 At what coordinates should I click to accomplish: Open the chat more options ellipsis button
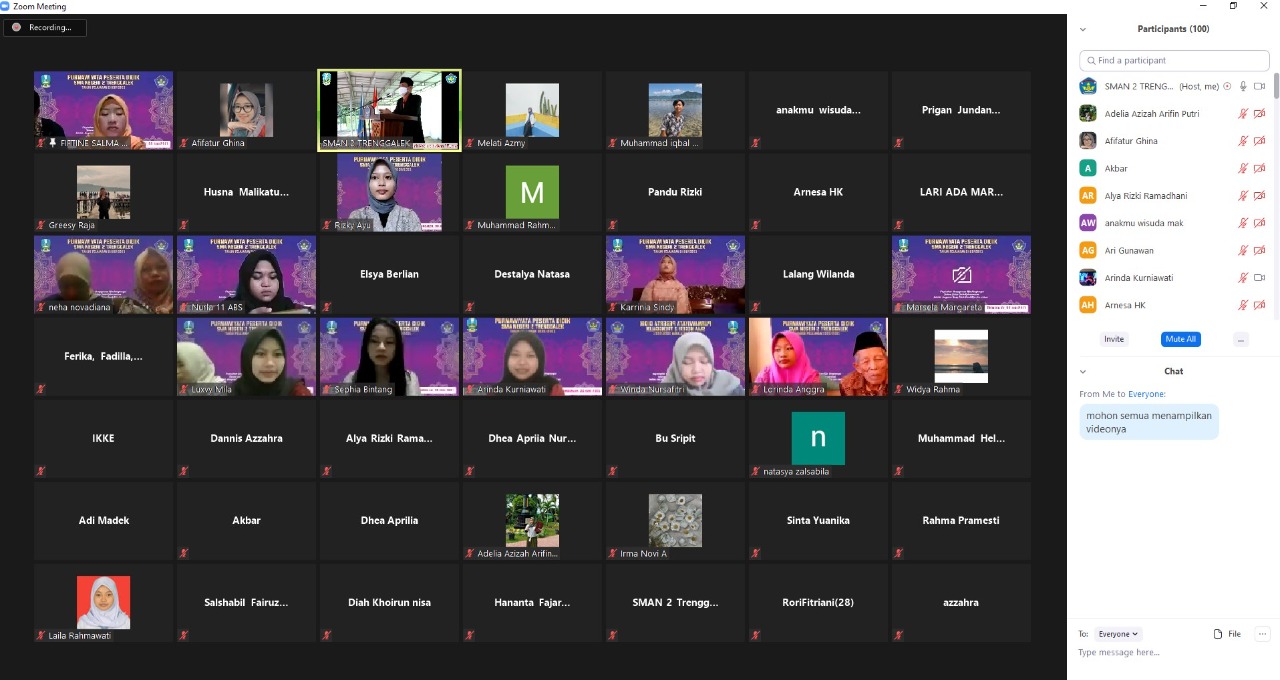point(1262,634)
